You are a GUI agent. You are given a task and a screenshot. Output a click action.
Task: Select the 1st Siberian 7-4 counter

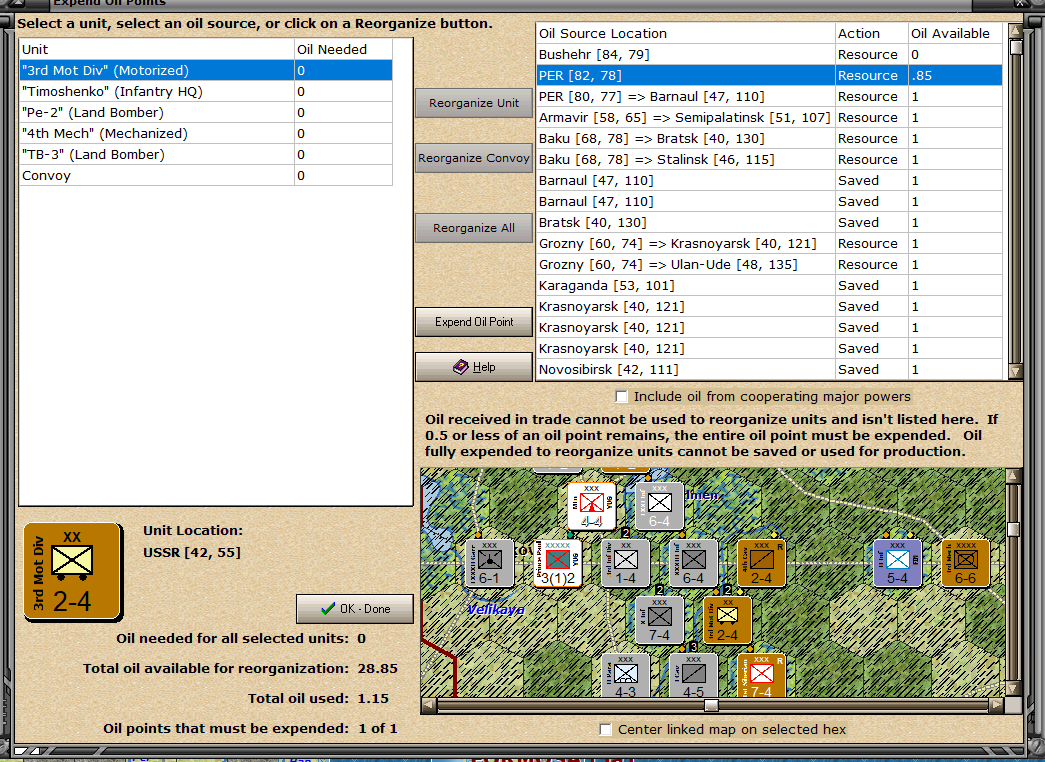(x=761, y=675)
